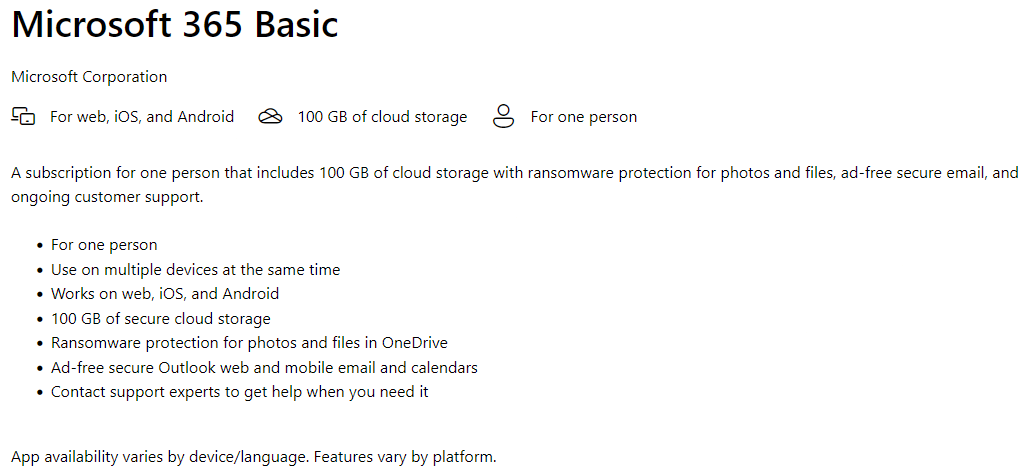Click the Microsoft 365 Basic title
Screen dimensions: 1027x474
click(175, 23)
